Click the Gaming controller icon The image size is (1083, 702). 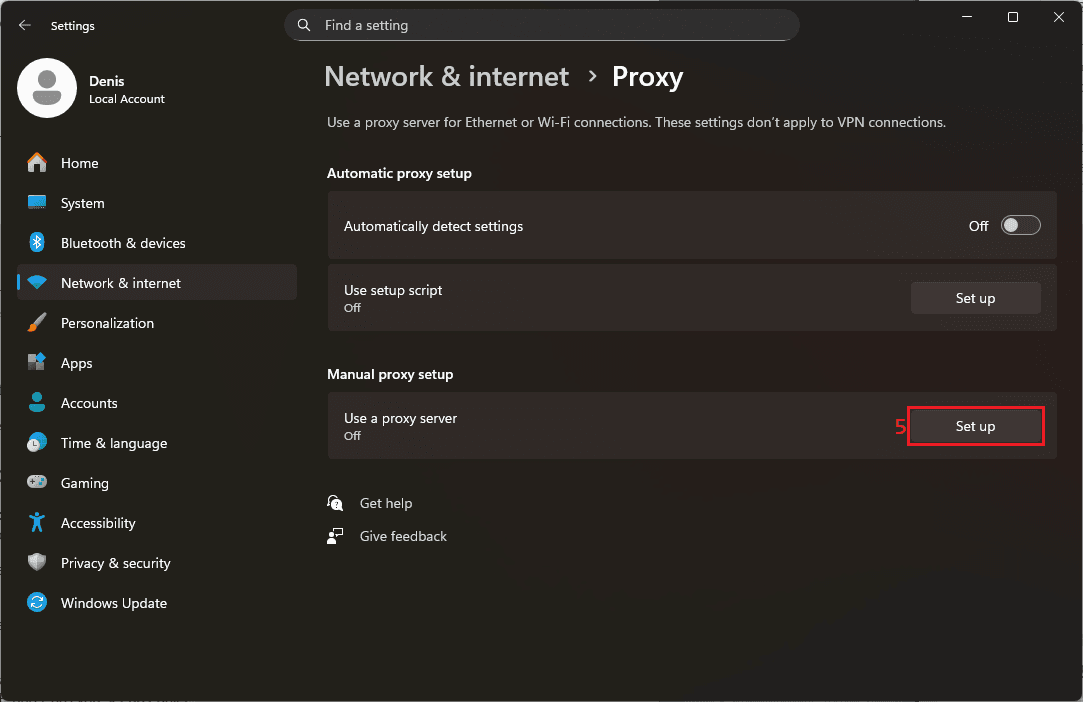tap(37, 483)
